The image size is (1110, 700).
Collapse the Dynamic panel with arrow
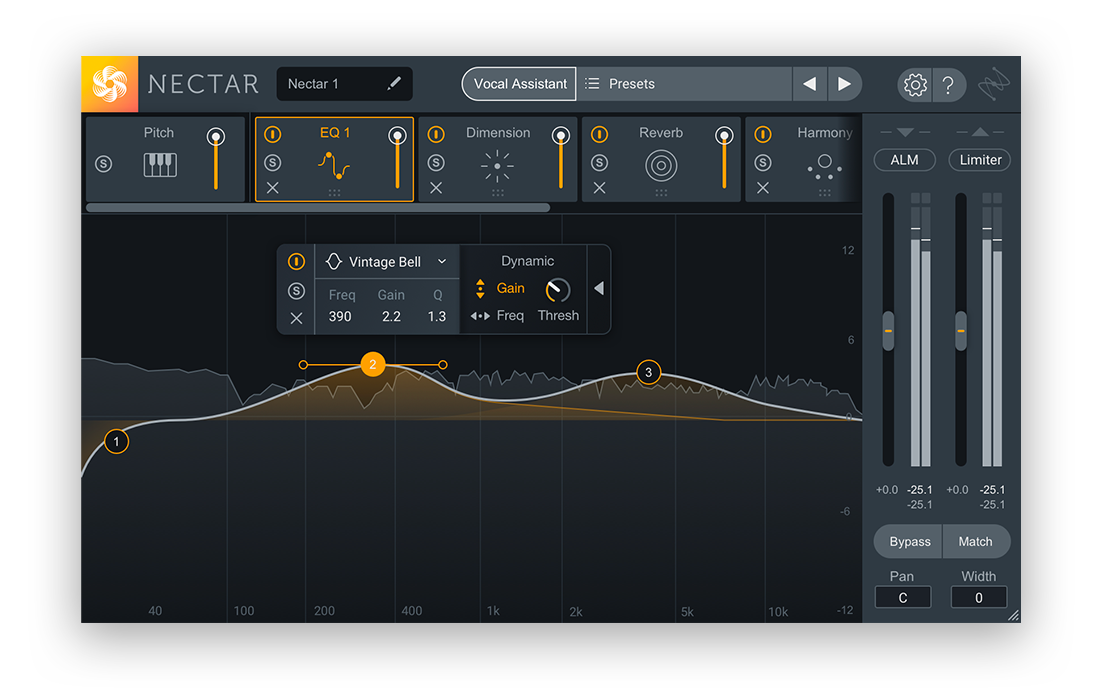[599, 289]
